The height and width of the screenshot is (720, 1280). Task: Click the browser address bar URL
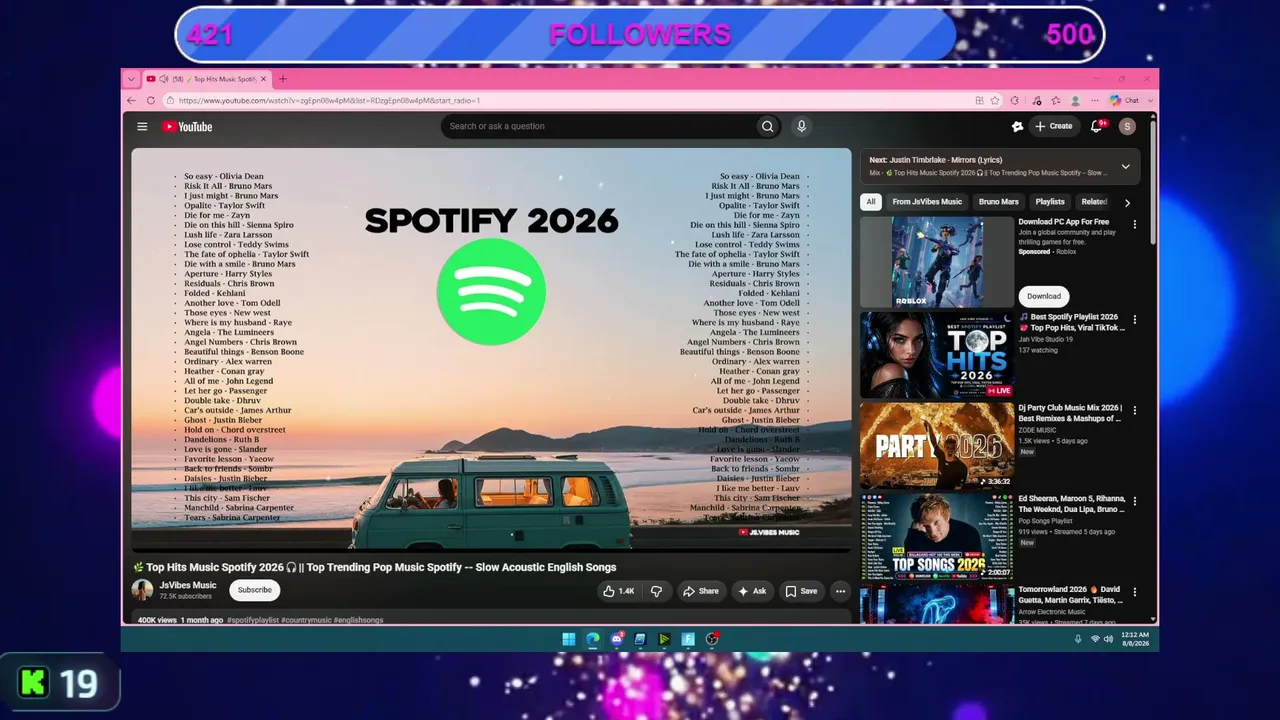click(x=330, y=100)
